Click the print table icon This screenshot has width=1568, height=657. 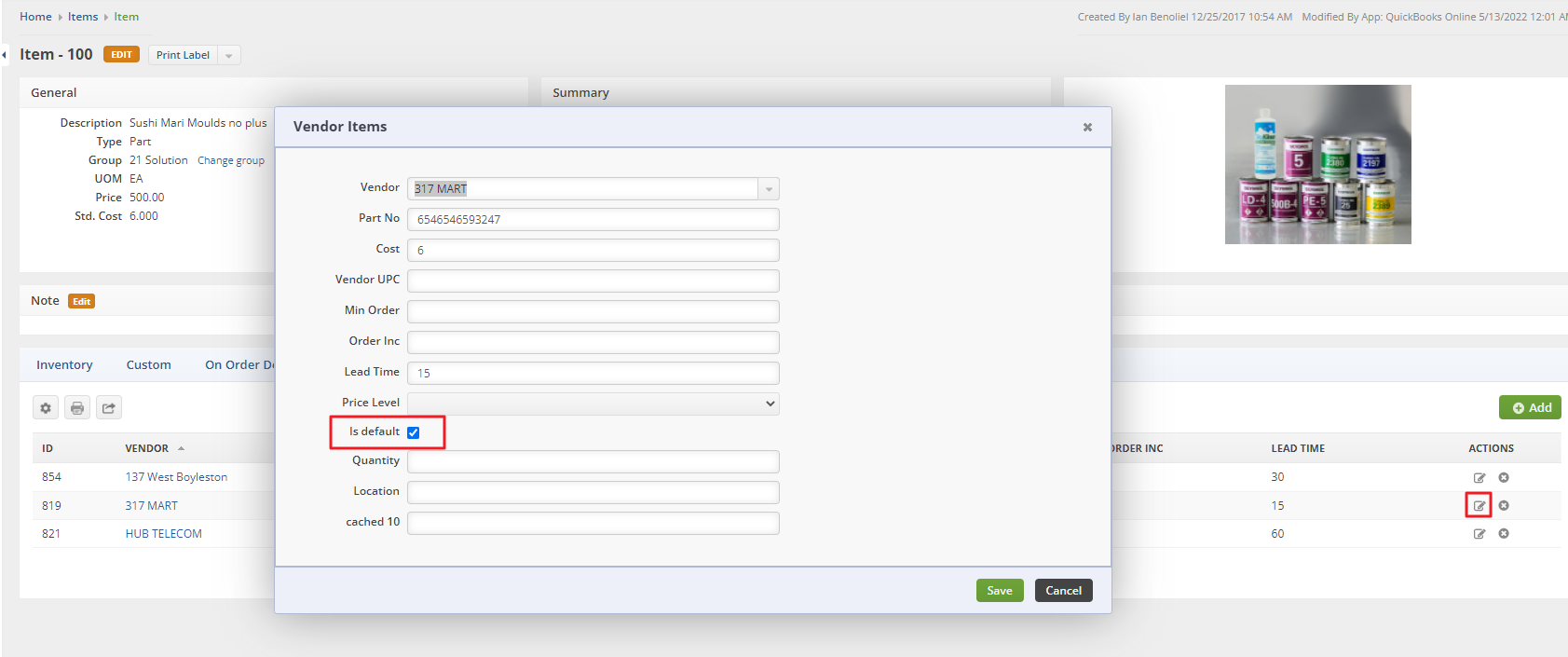pyautogui.click(x=77, y=408)
